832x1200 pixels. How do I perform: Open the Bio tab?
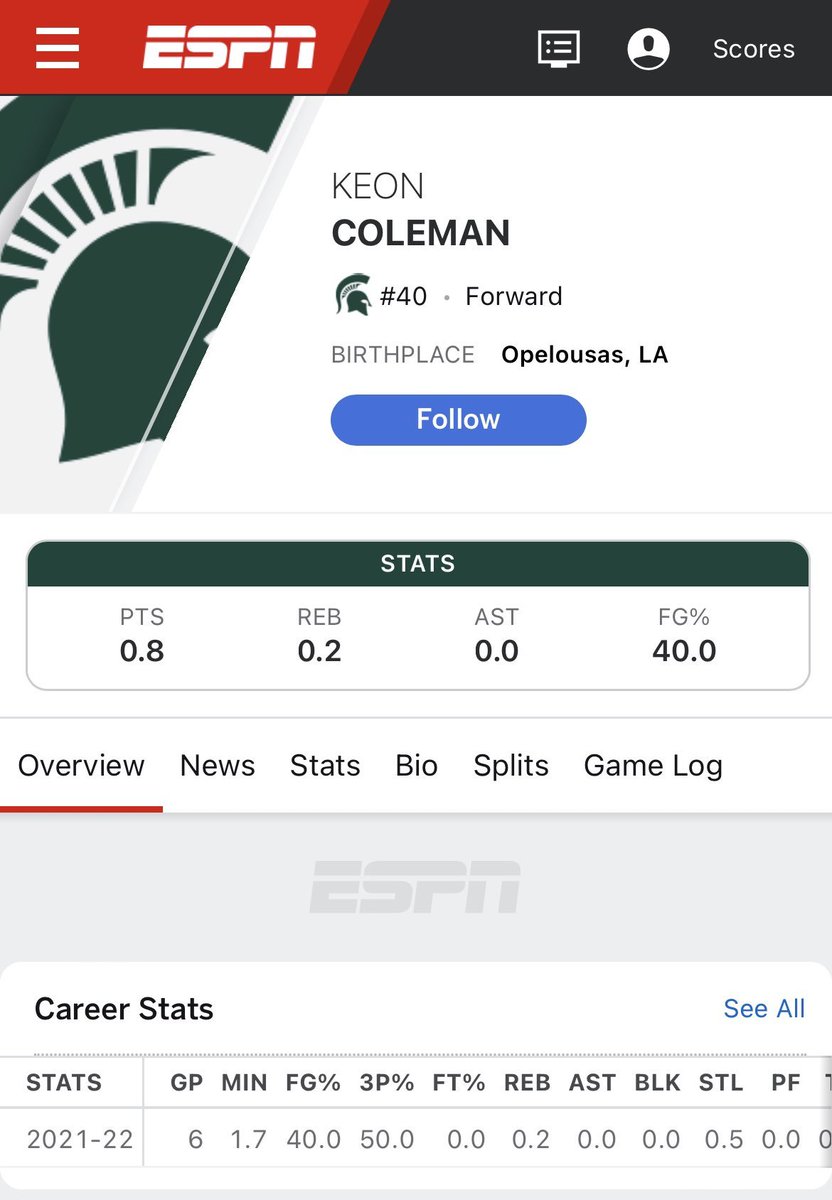pos(416,765)
